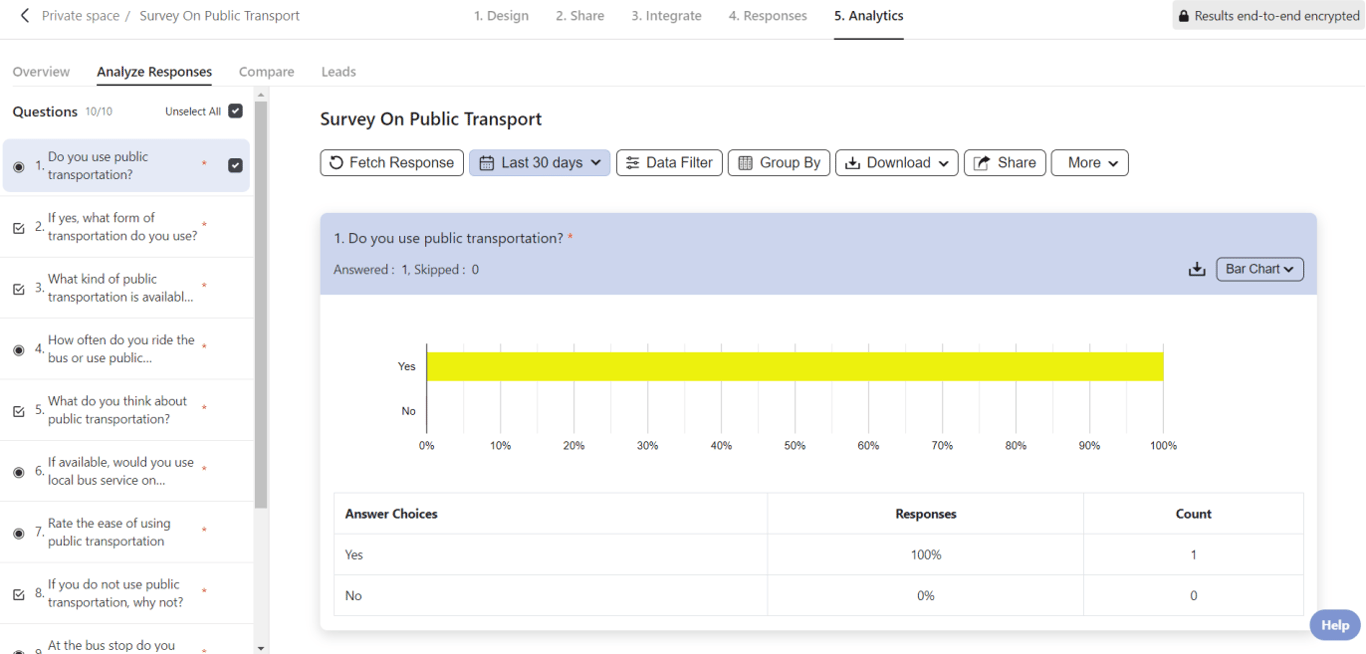Click the yellow Yes bar in chart
1366x654 pixels.
pos(795,366)
